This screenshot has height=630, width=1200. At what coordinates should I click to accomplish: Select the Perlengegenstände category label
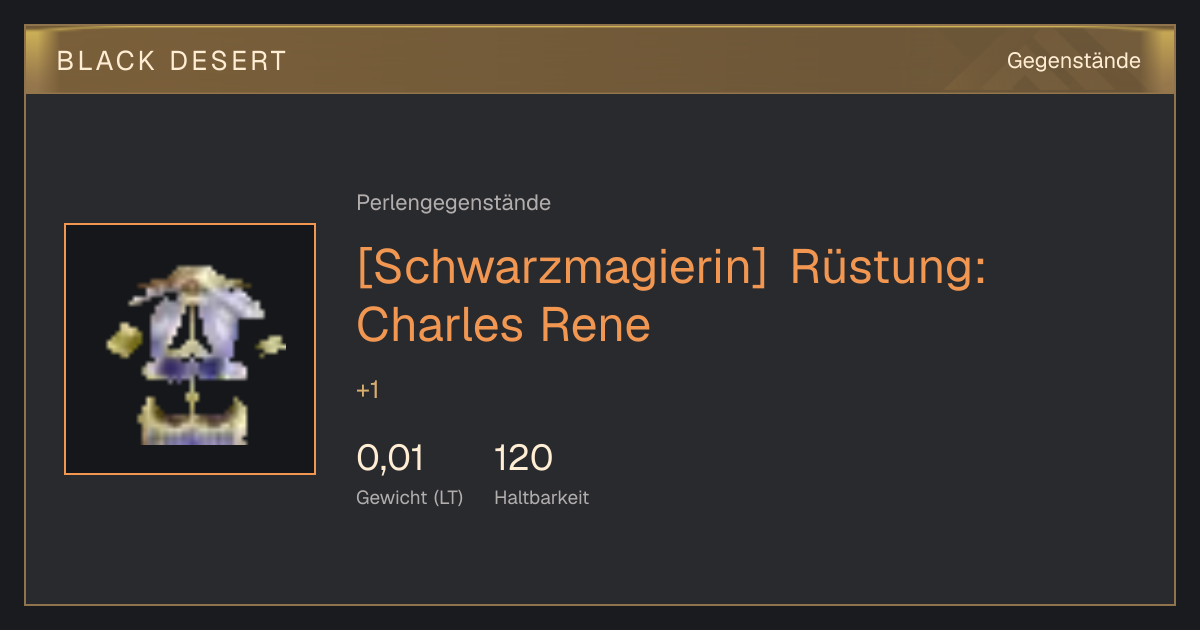[x=453, y=203]
